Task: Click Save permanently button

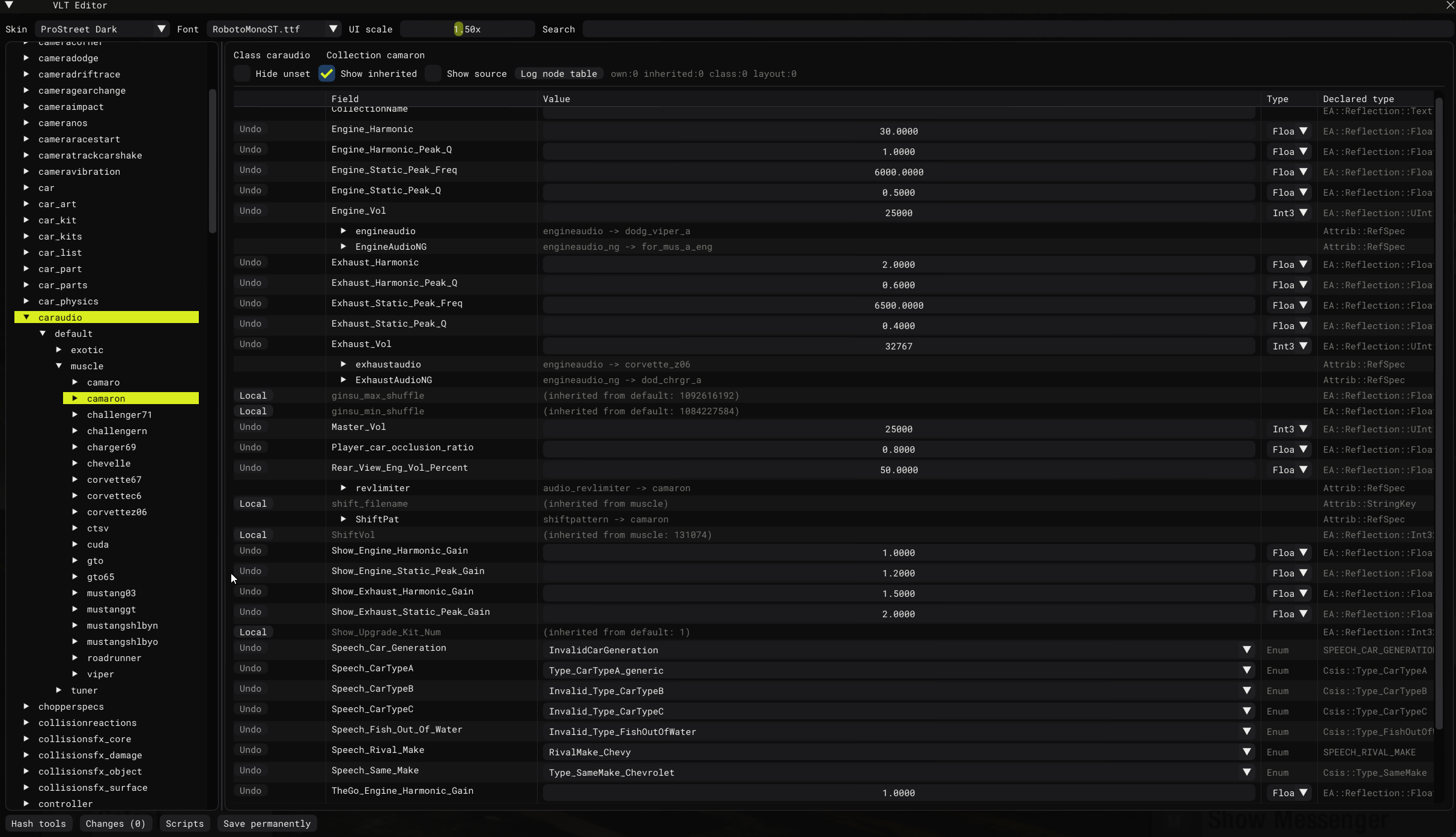Action: pyautogui.click(x=267, y=824)
